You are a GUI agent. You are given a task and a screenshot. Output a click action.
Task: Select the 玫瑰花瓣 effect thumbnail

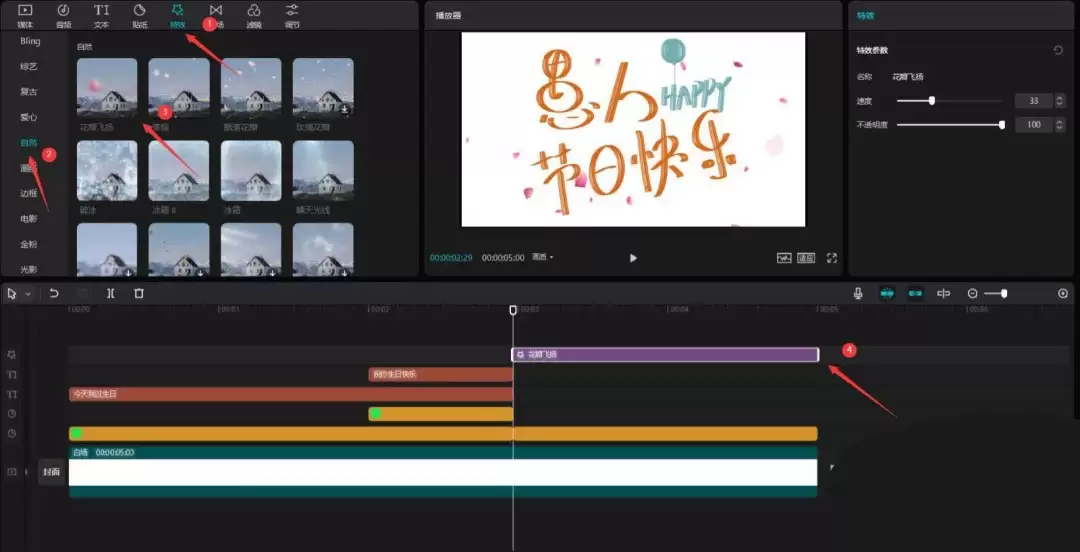323,88
